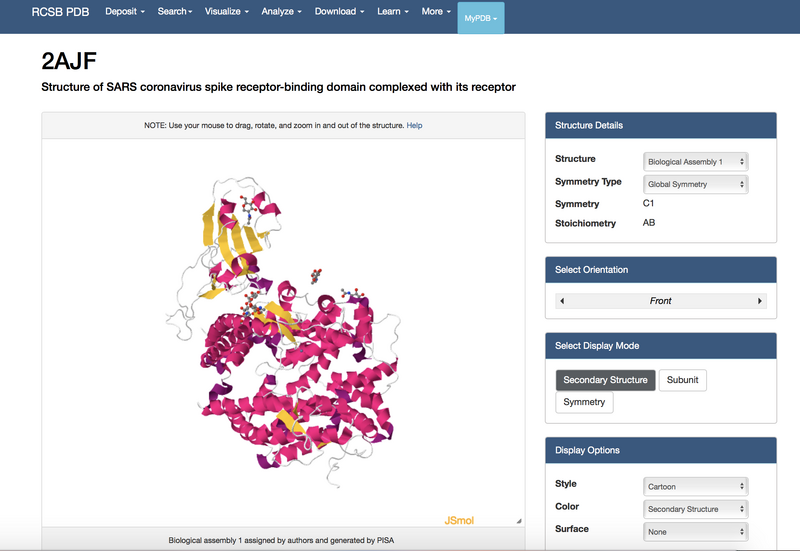Click the JSmol logo in viewer

tap(462, 520)
